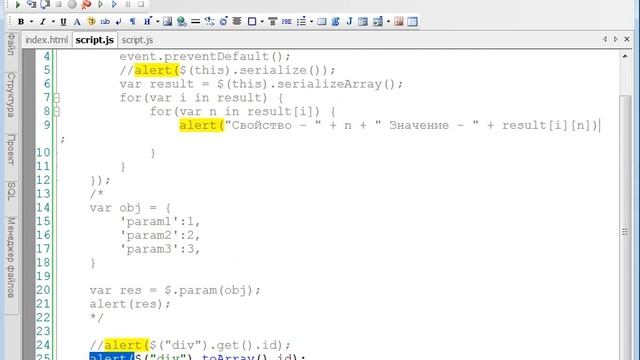Click the 'alert(res);' line
This screenshot has width=640, height=360.
tap(130, 304)
